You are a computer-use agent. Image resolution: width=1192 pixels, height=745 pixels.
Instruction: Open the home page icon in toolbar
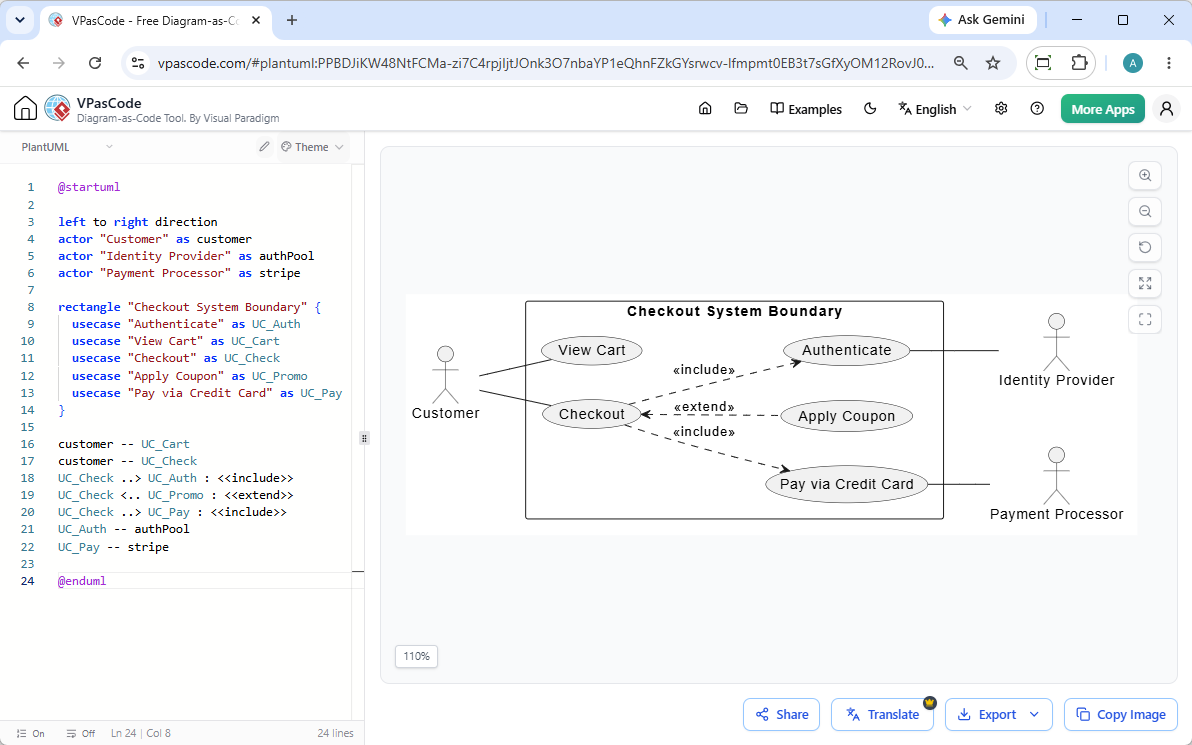click(705, 109)
